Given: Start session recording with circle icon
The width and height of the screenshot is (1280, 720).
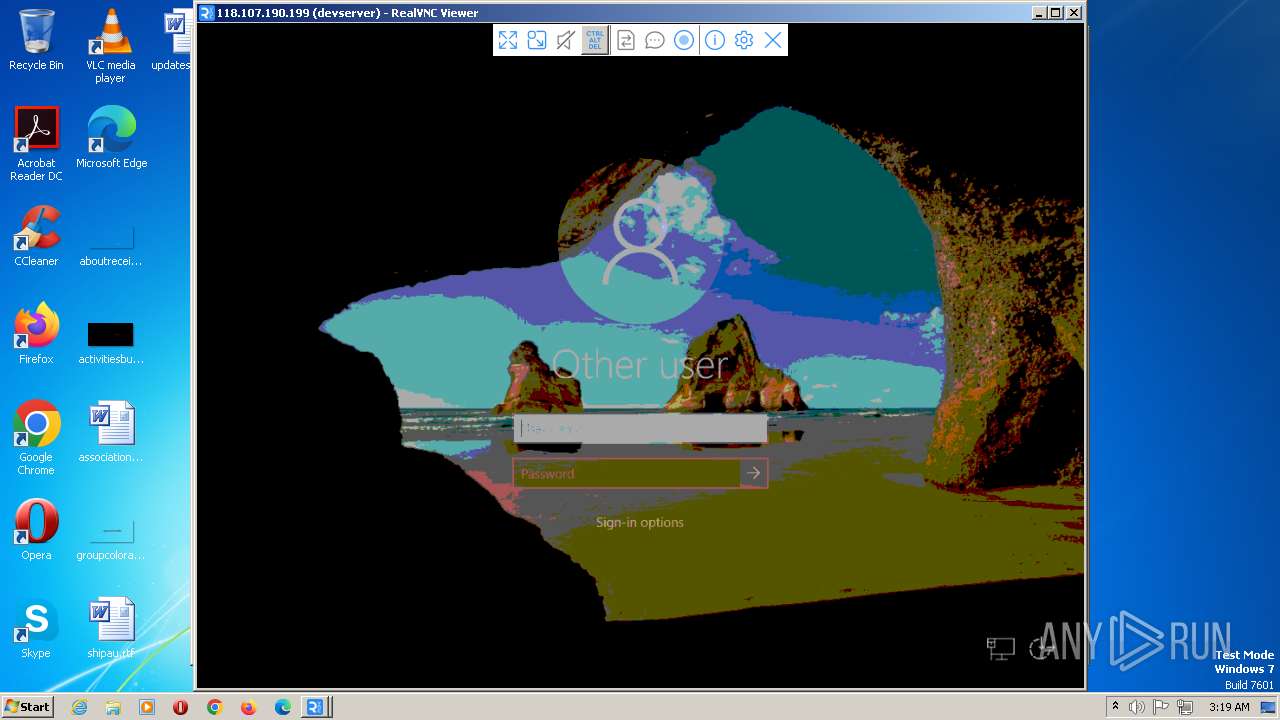Looking at the screenshot, I should tap(684, 40).
